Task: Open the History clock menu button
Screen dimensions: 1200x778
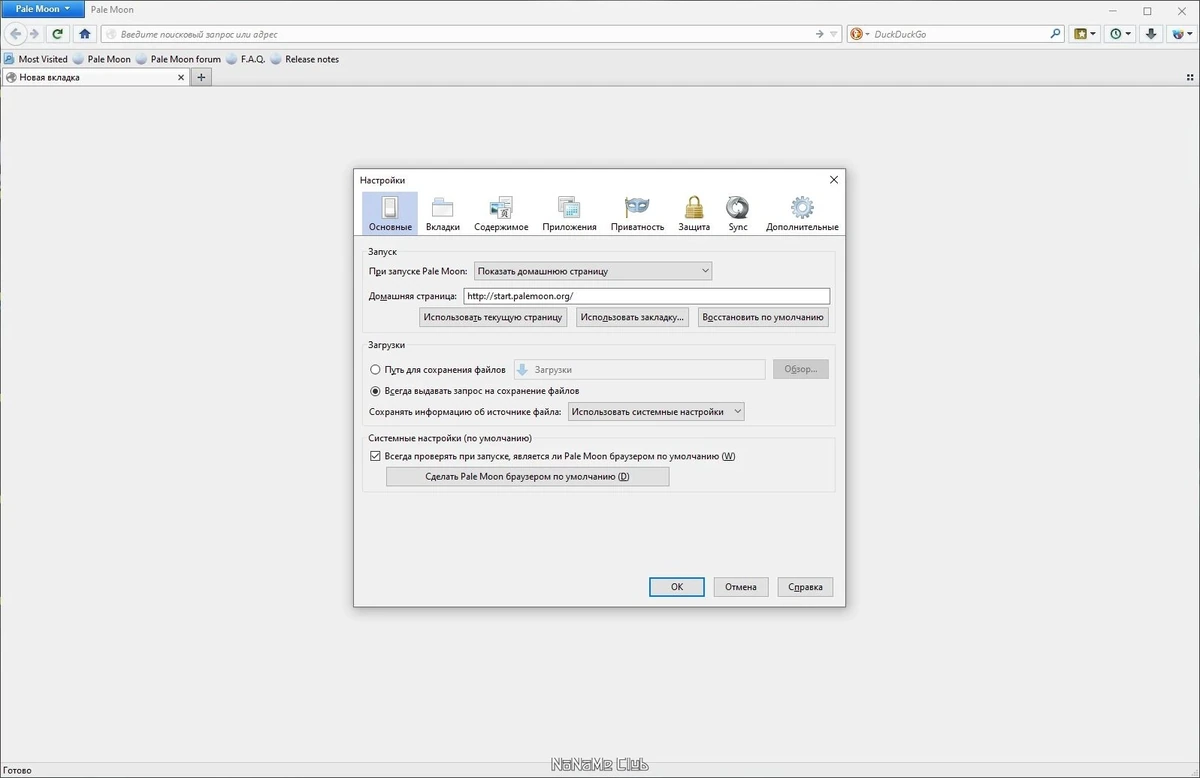Action: (x=1121, y=34)
